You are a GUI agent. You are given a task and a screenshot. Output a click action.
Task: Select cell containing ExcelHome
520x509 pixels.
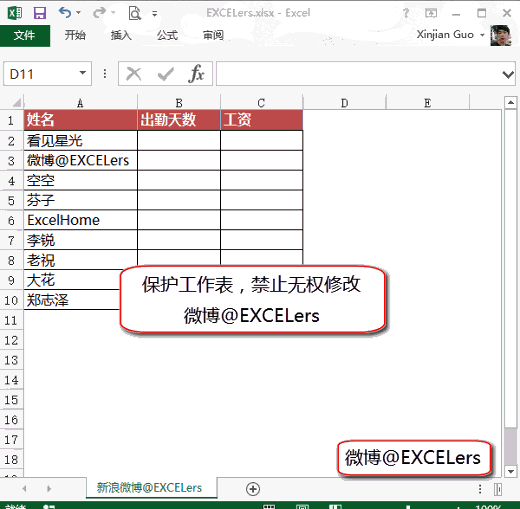tap(80, 220)
